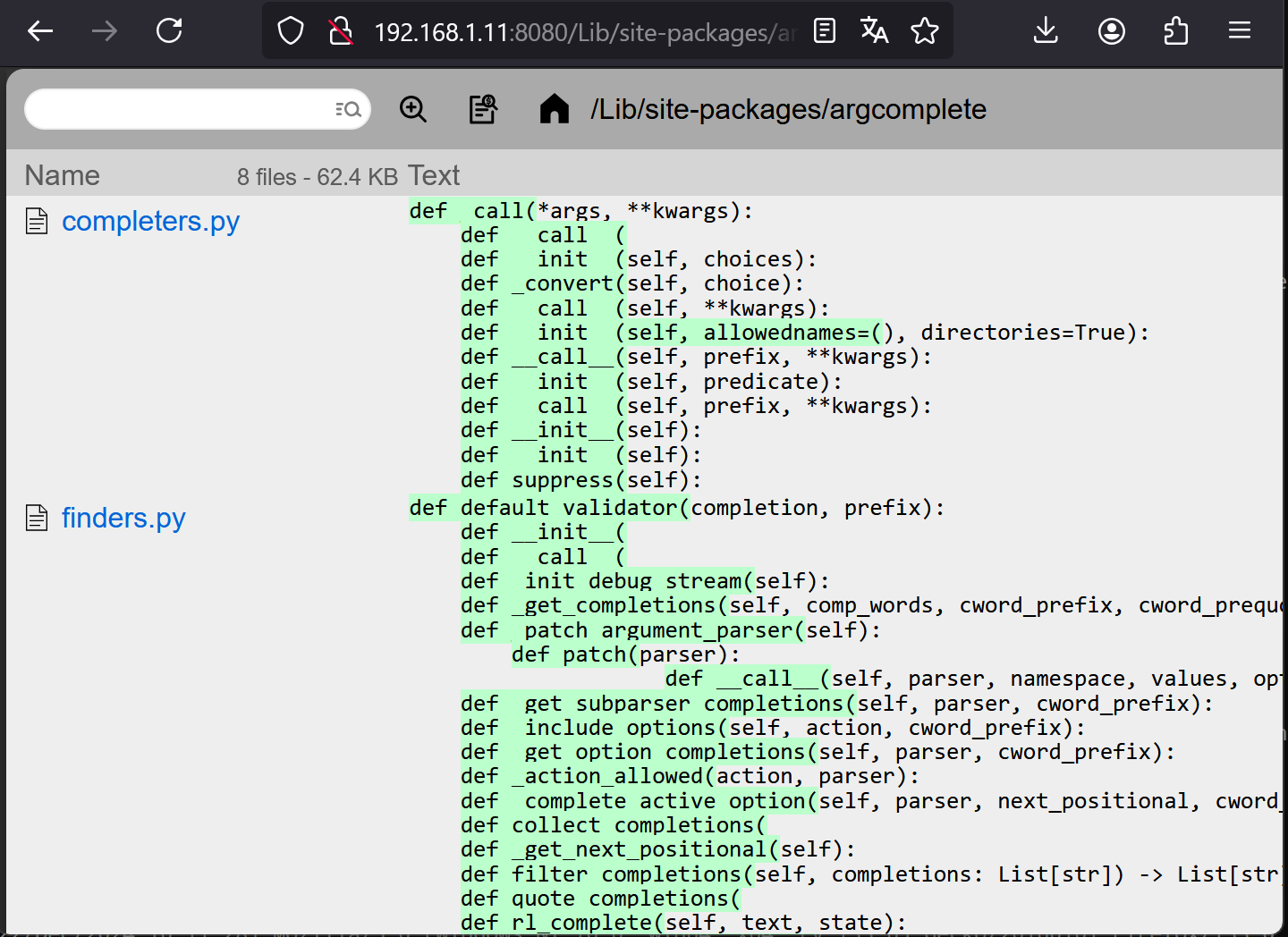
Task: Click the browser forward arrow
Action: (x=105, y=32)
